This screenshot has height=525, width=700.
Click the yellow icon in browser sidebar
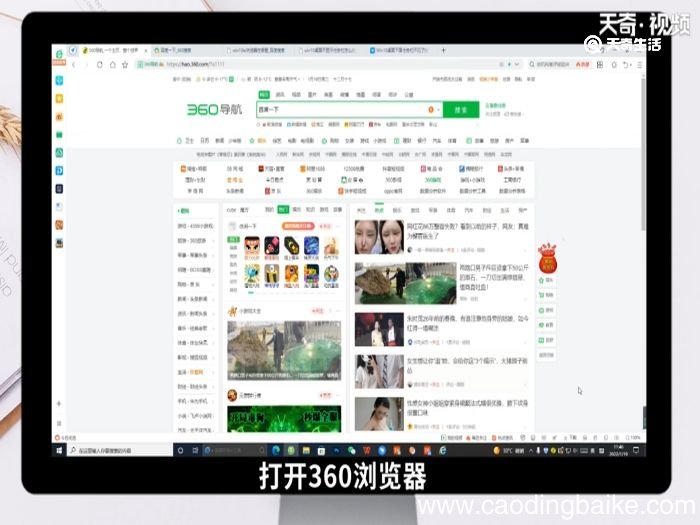59,98
